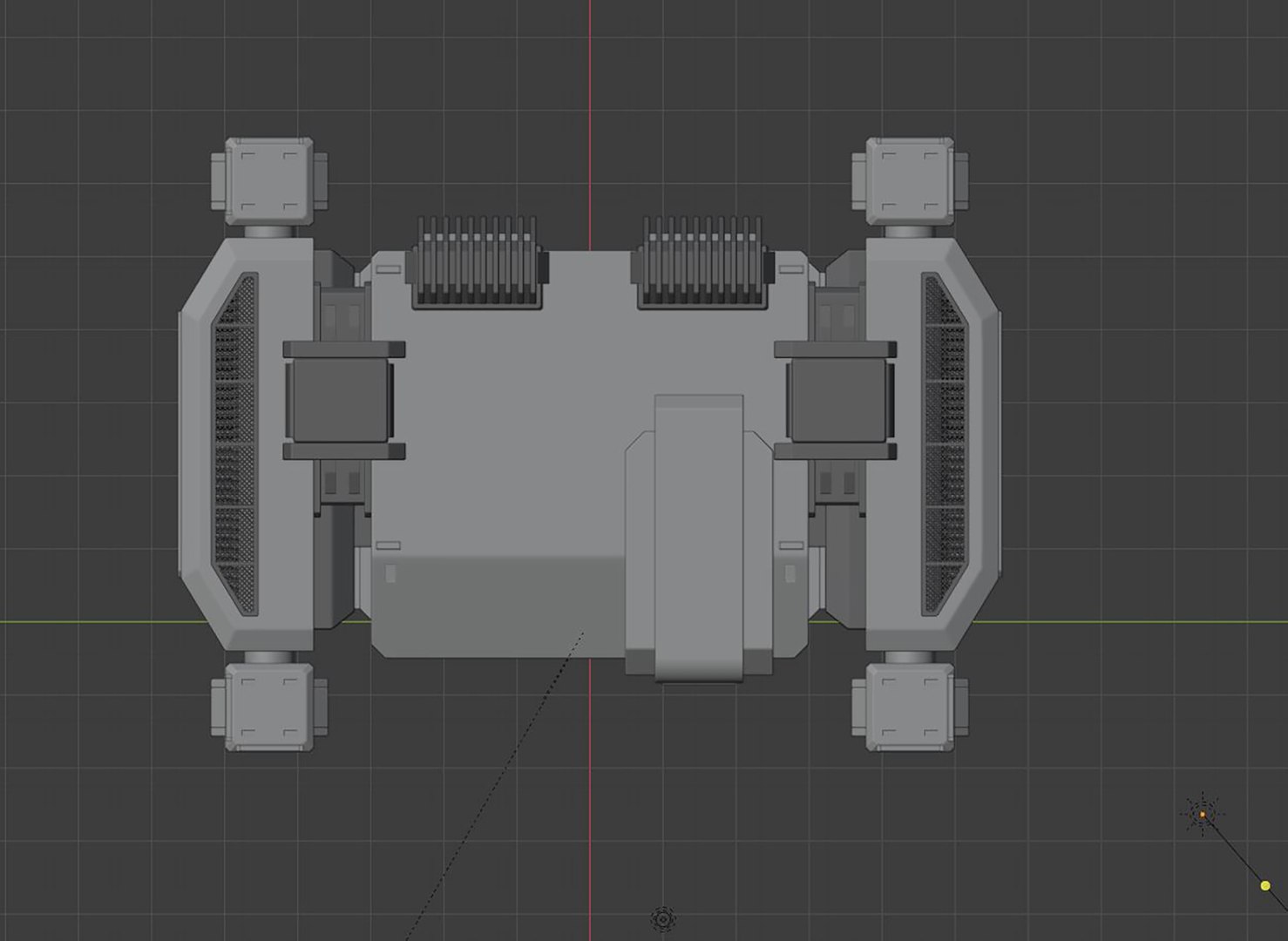Select the sun lamp object with radiating dashes
The width and height of the screenshot is (1288, 941).
point(1203,815)
